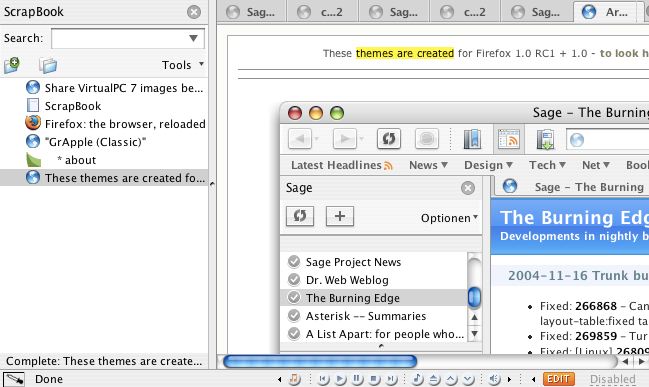The width and height of the screenshot is (649, 387).
Task: Click the red close light in Sage window
Action: 295,113
